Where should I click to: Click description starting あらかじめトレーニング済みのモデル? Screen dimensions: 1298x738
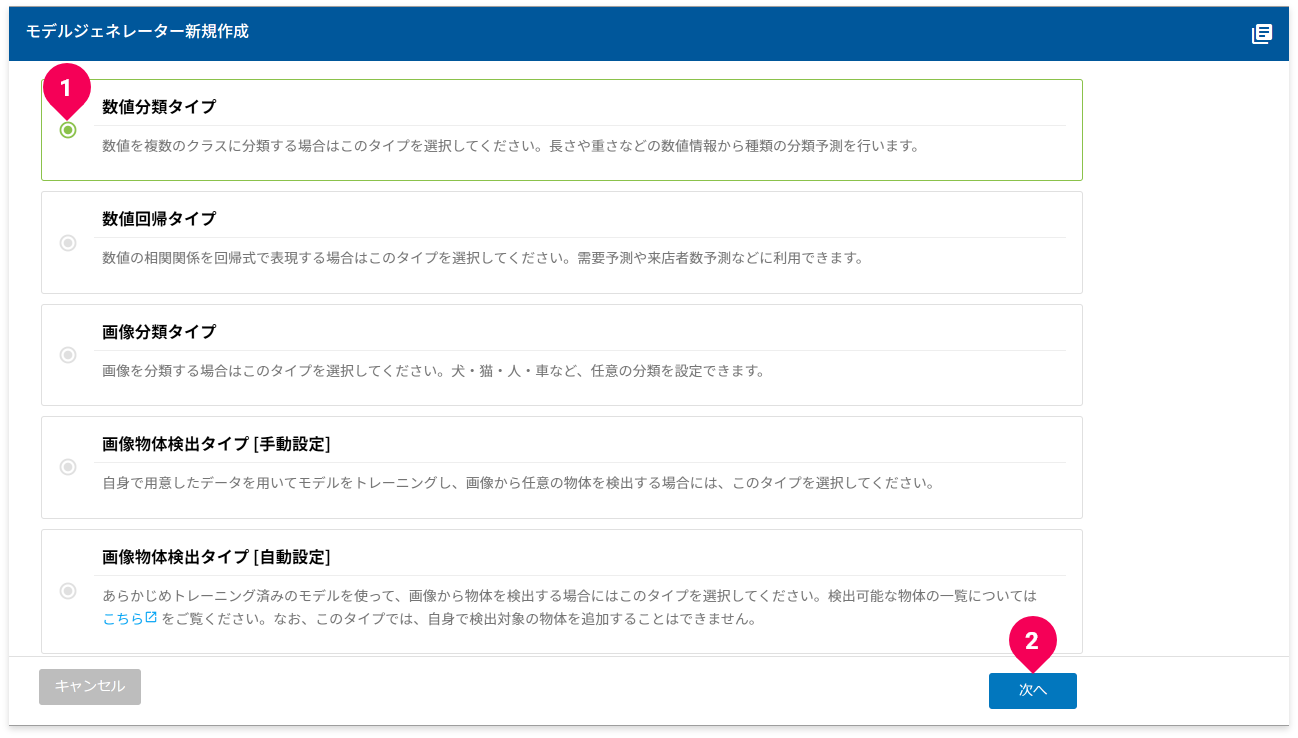tap(570, 607)
